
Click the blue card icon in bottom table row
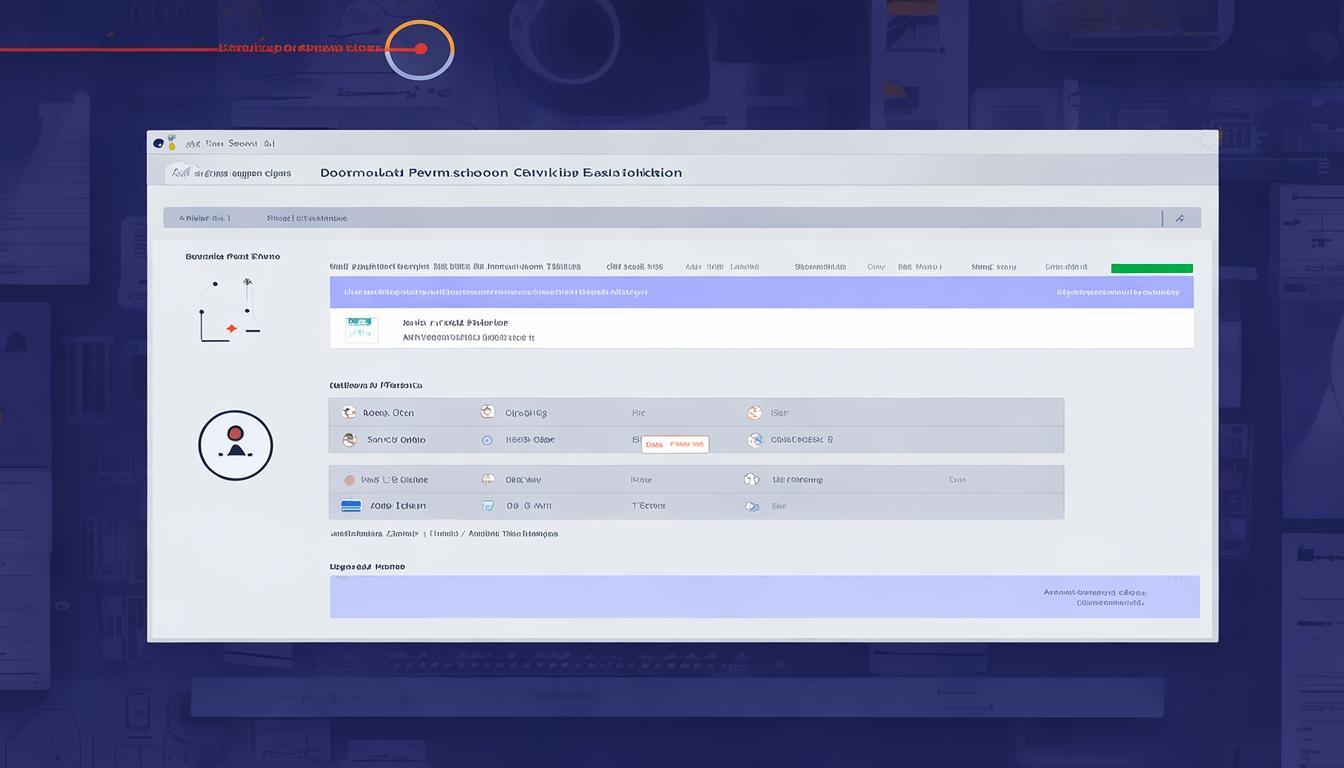(351, 506)
